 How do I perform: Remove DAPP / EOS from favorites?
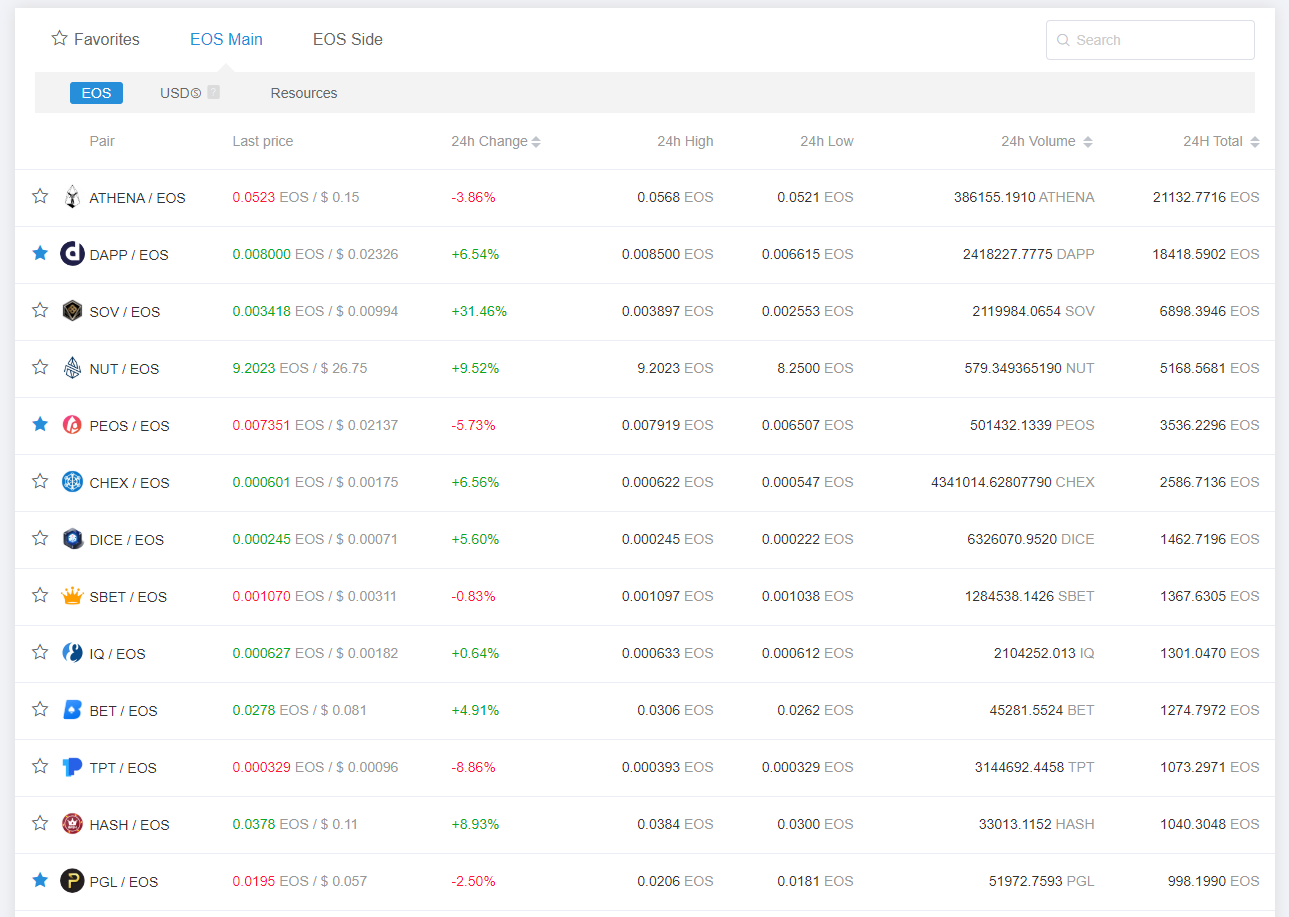click(40, 253)
